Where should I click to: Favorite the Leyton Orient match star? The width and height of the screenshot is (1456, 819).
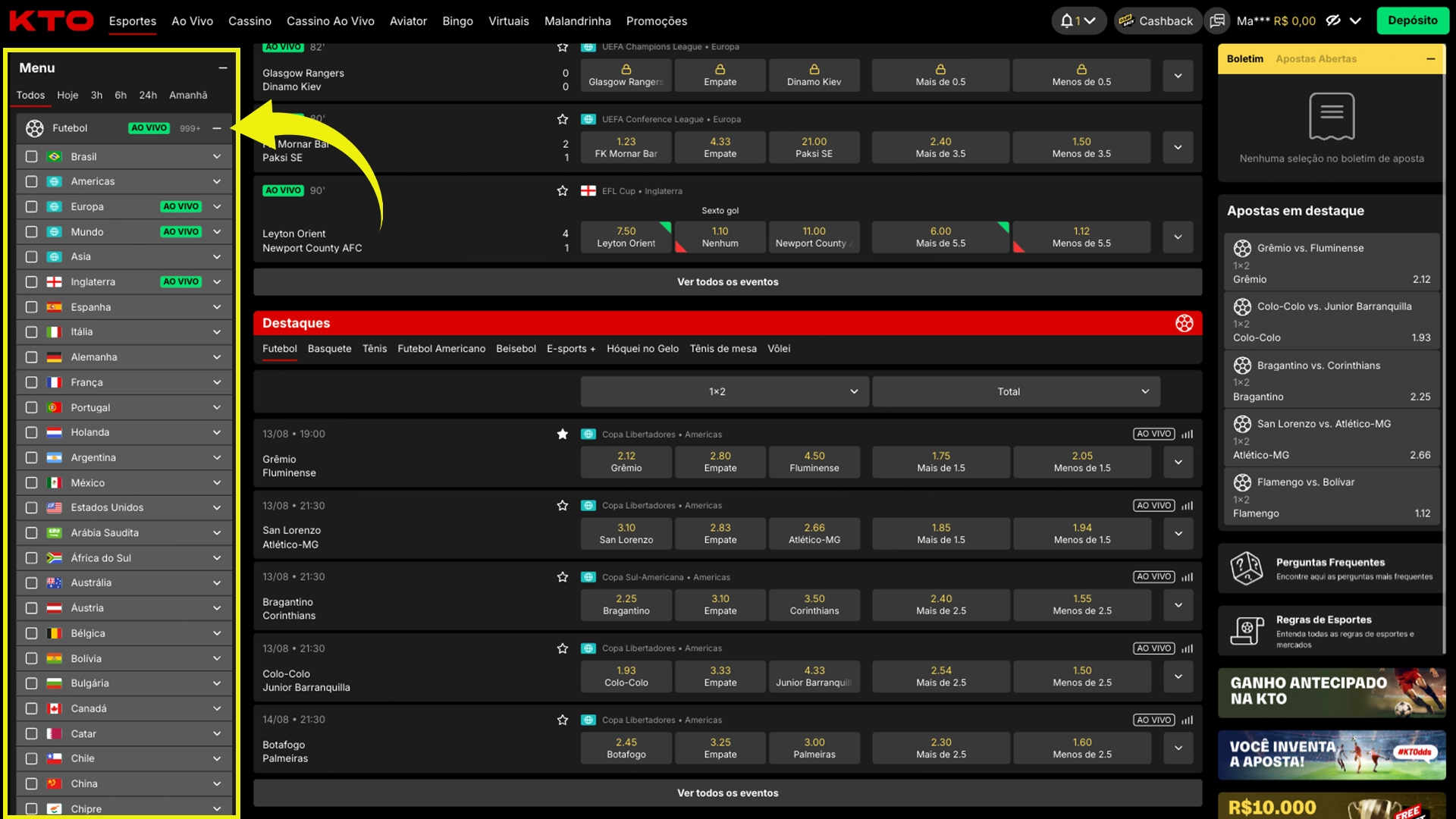coord(563,191)
